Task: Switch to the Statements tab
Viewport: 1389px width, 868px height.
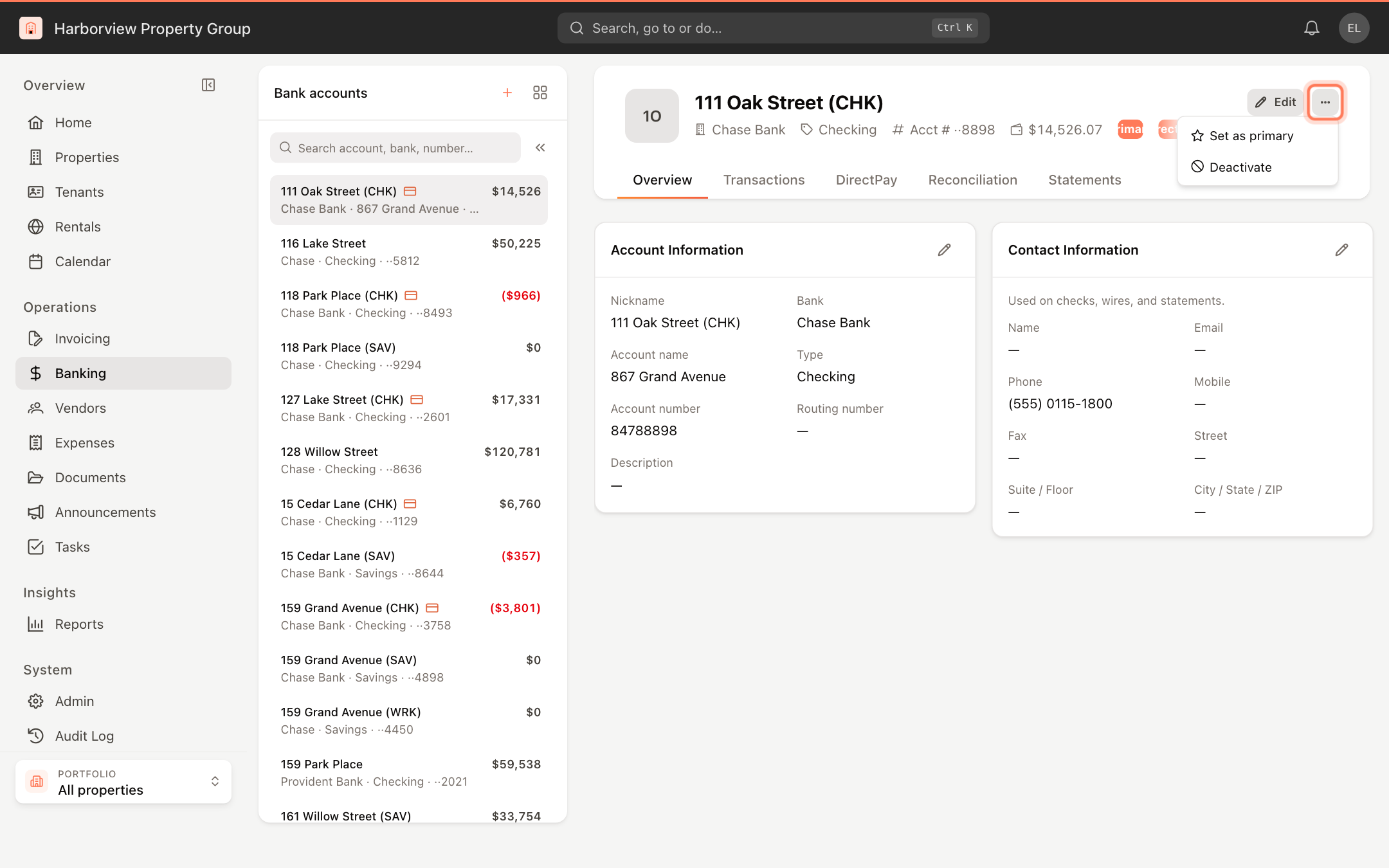Action: (1084, 181)
